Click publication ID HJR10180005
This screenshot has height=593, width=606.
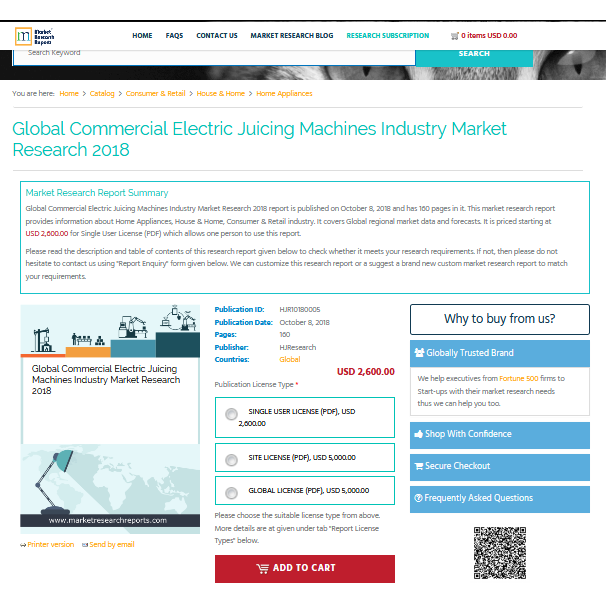click(300, 309)
